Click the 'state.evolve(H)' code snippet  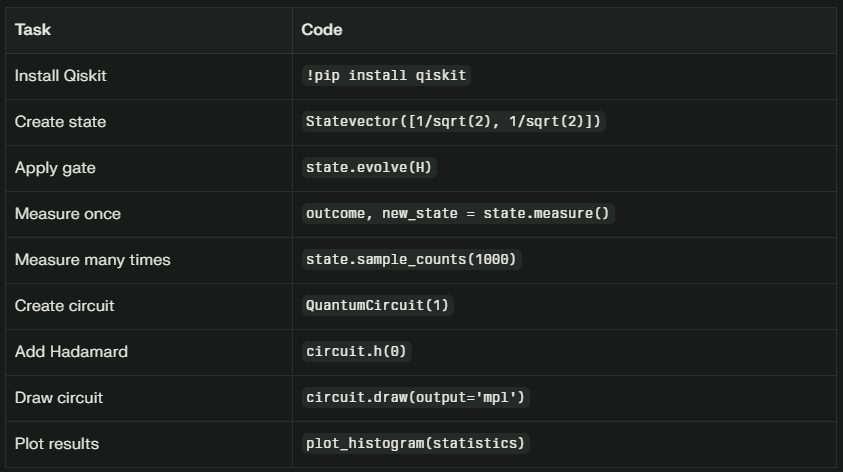pyautogui.click(x=369, y=167)
